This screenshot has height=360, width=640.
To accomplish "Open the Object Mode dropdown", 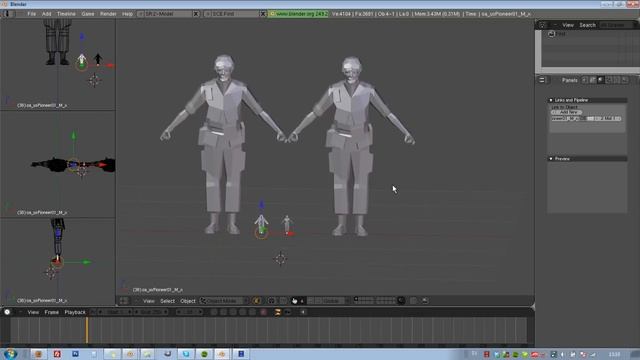I will 224,301.
